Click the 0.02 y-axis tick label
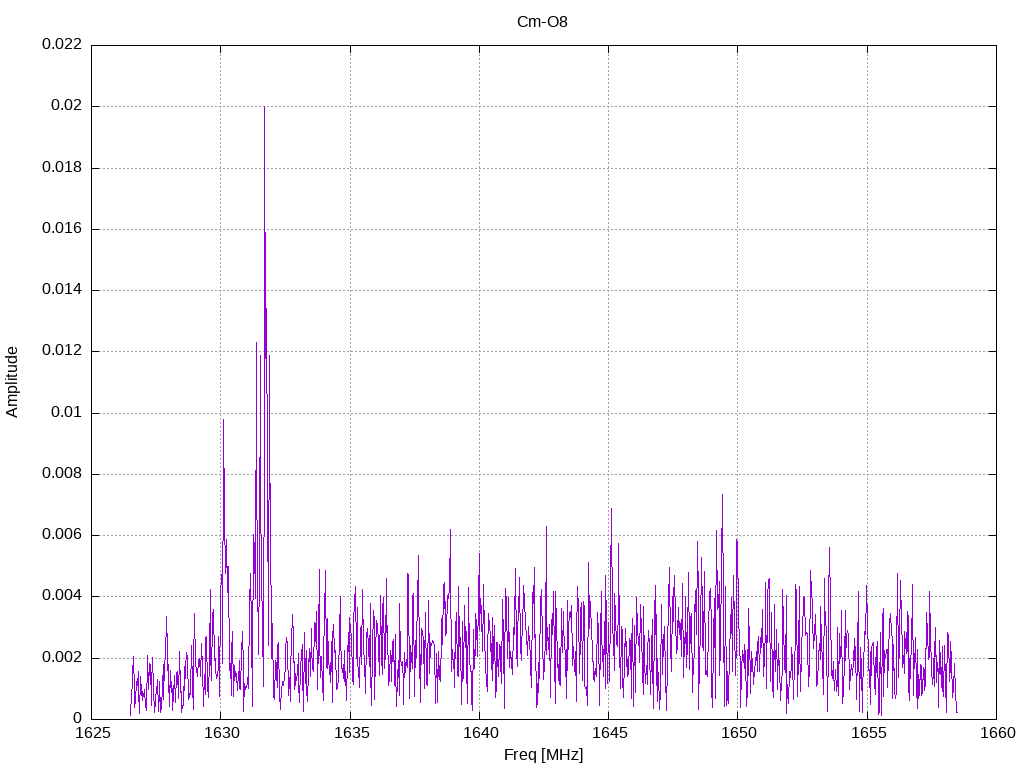The width and height of the screenshot is (1024, 768). click(66, 106)
